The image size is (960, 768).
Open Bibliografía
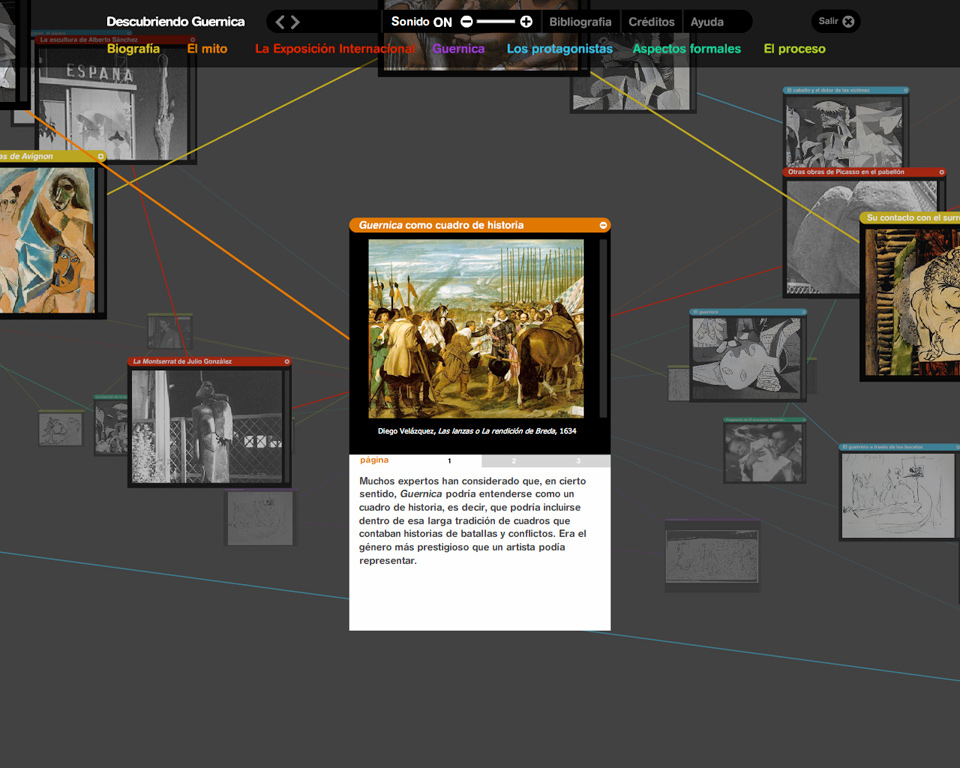click(x=580, y=21)
